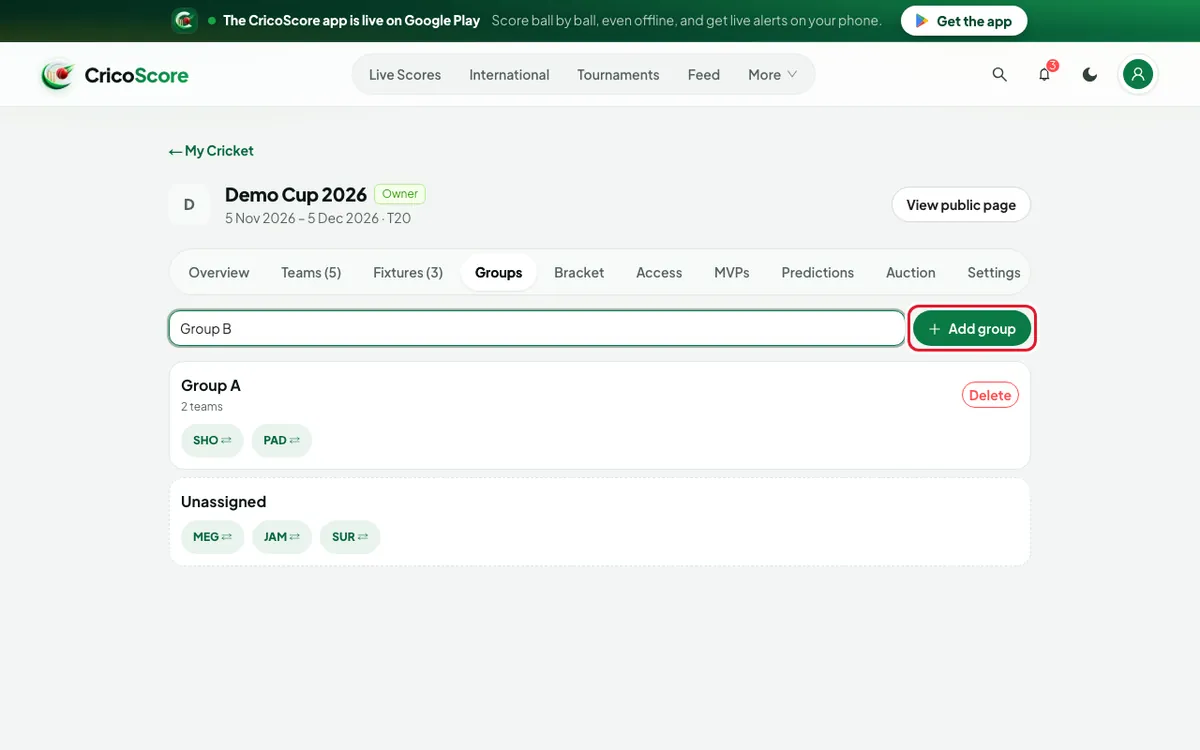Click the Unassigned heading

(x=223, y=502)
